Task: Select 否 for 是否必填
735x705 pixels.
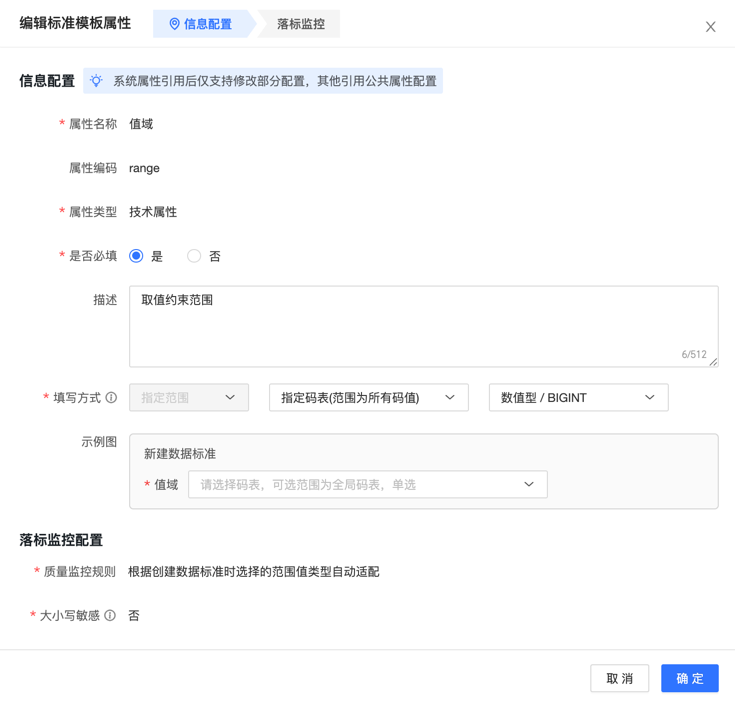Action: (194, 256)
